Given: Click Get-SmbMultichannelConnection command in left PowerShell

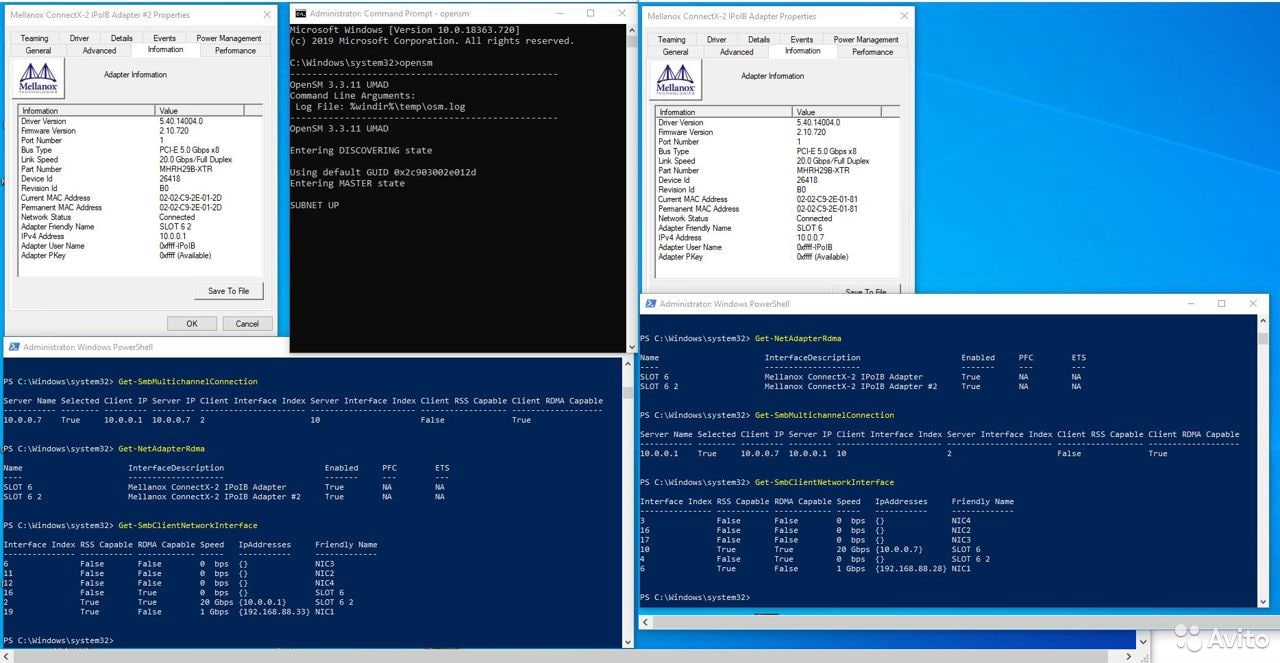Looking at the screenshot, I should [x=188, y=382].
